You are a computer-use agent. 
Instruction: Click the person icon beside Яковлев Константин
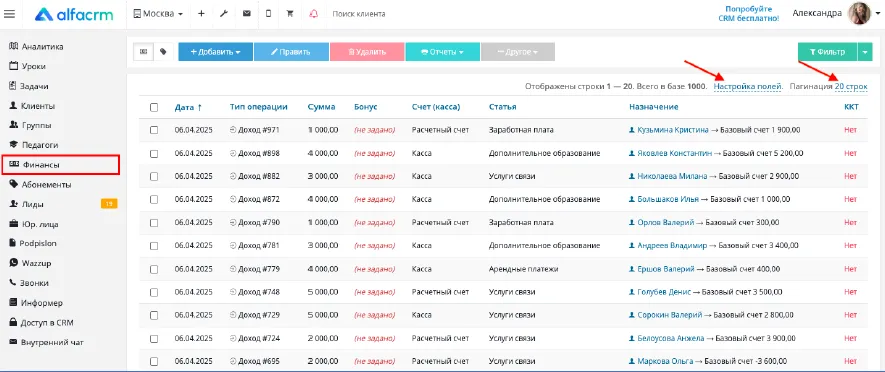point(632,153)
